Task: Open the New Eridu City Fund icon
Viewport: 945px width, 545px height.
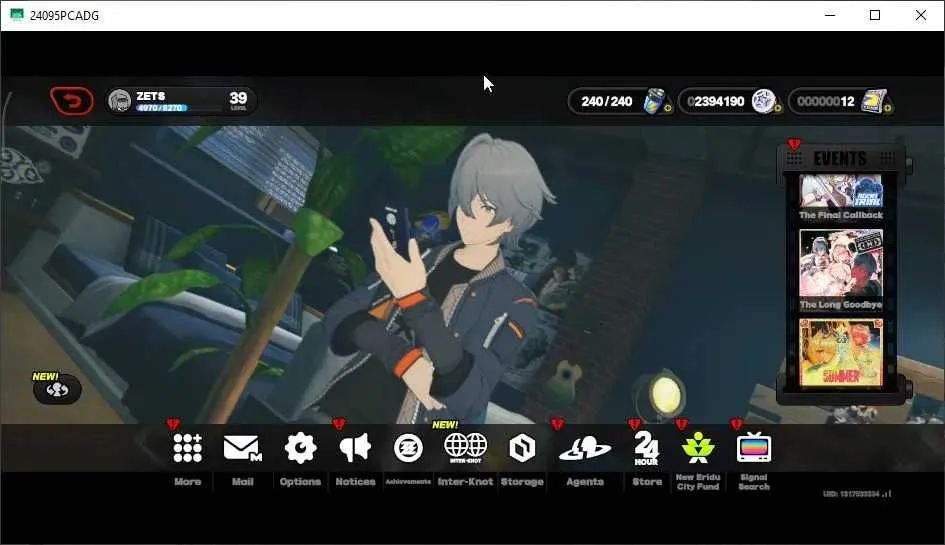Action: (x=698, y=447)
